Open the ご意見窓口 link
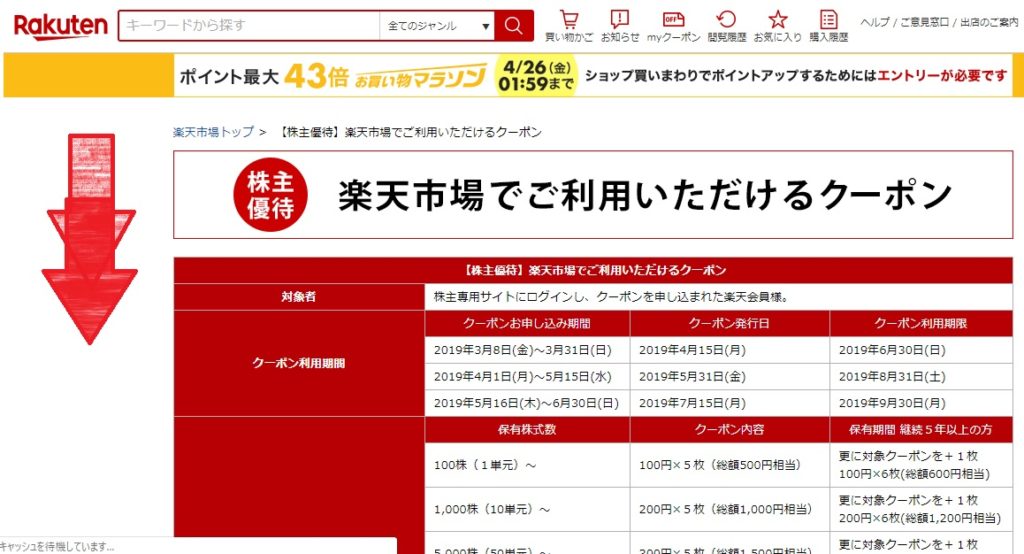The width and height of the screenshot is (1024, 554). tap(924, 22)
